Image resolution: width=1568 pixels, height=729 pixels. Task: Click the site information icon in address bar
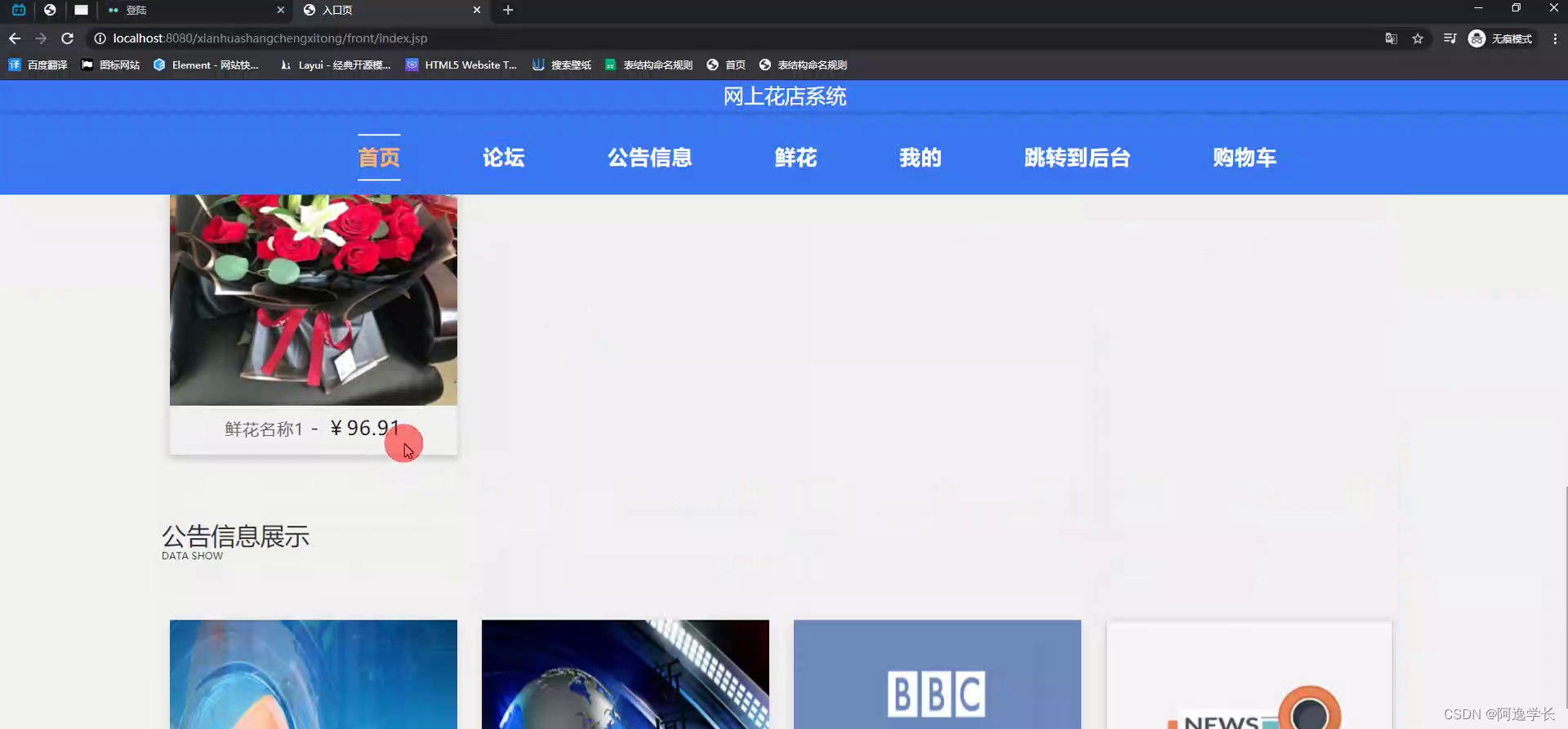100,38
